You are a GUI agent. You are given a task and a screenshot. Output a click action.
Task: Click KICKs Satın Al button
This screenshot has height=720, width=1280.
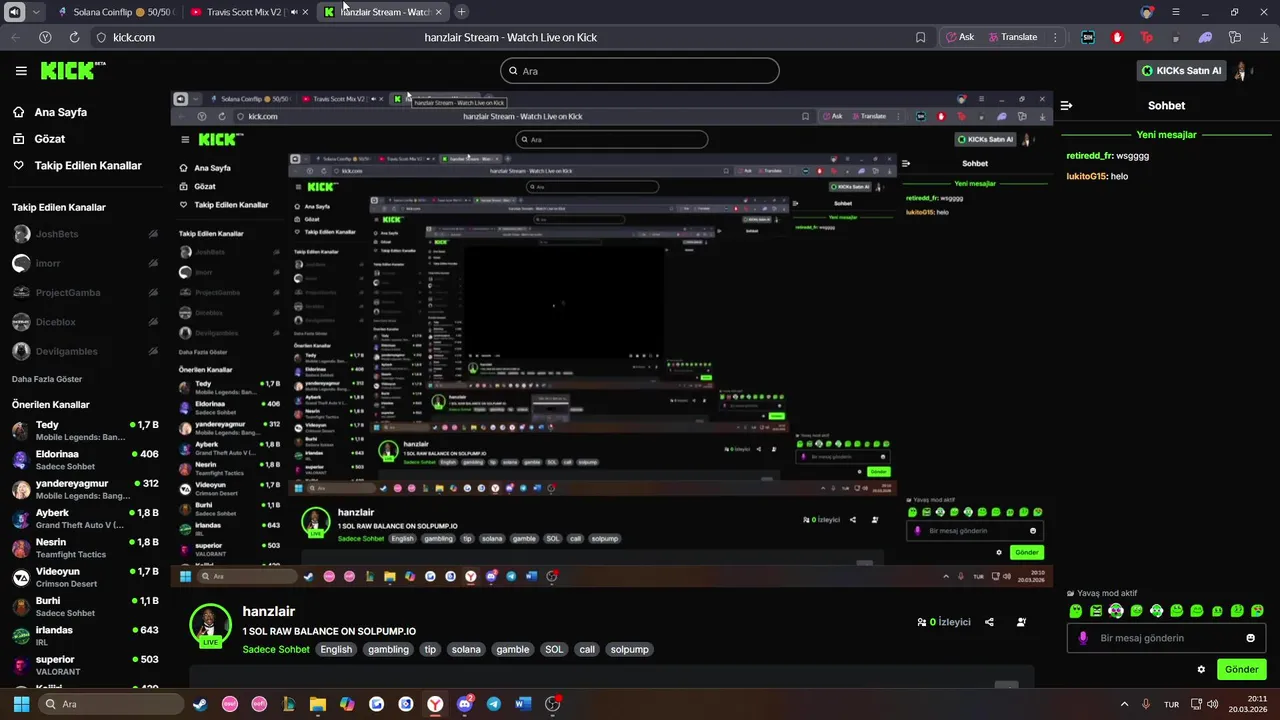[1181, 71]
